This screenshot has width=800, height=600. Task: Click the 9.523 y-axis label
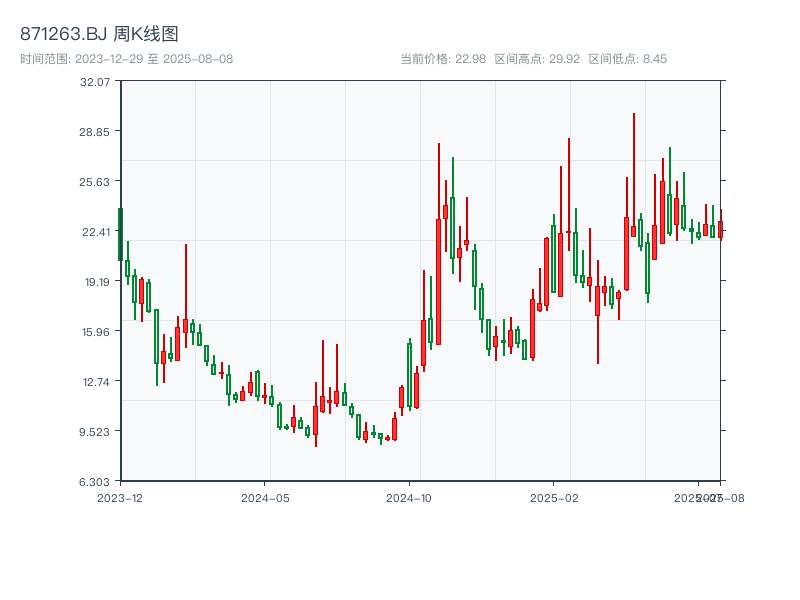[95, 432]
